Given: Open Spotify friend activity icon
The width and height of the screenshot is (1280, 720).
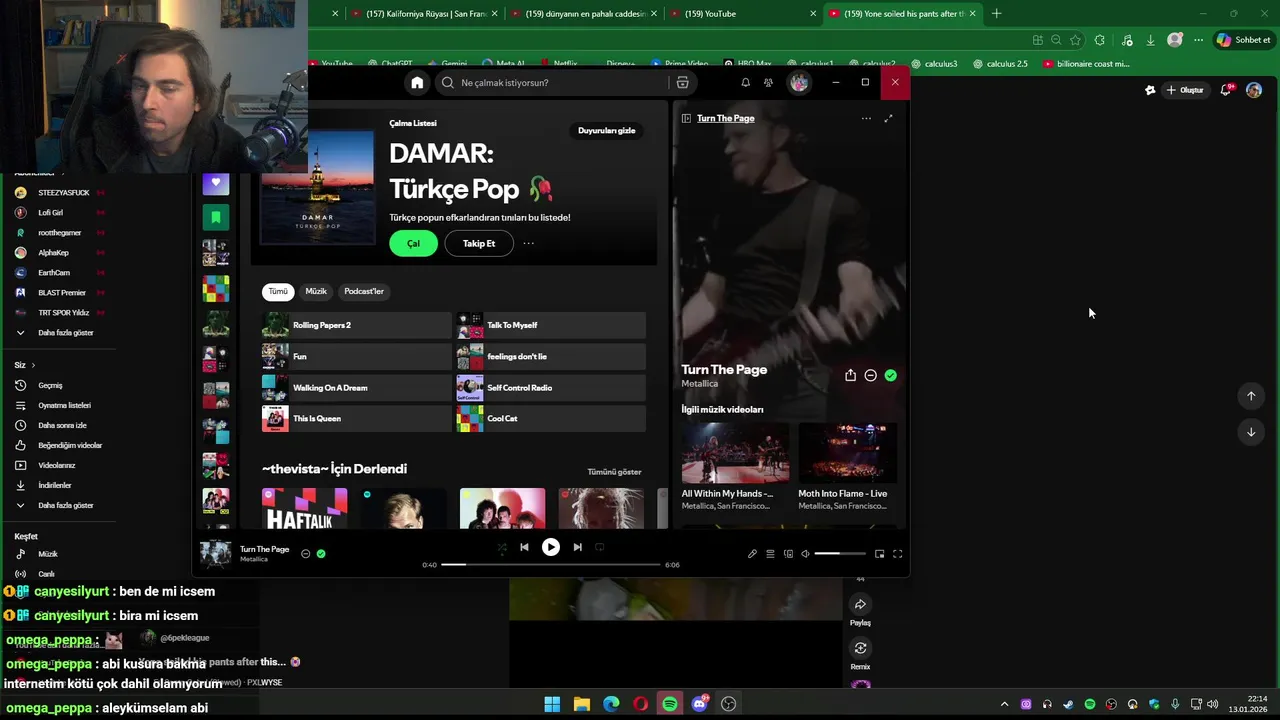Looking at the screenshot, I should pos(768,83).
